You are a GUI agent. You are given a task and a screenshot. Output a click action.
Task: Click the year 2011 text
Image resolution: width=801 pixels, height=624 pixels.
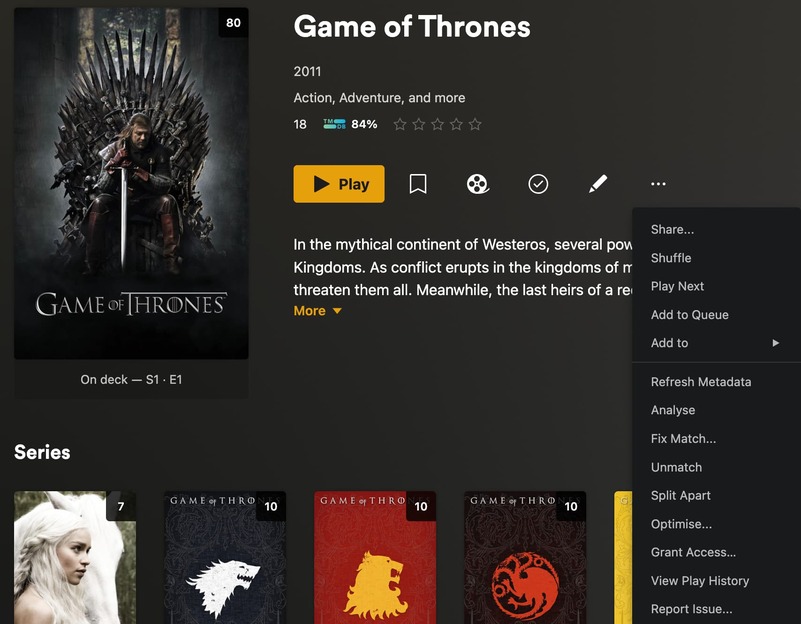307,71
